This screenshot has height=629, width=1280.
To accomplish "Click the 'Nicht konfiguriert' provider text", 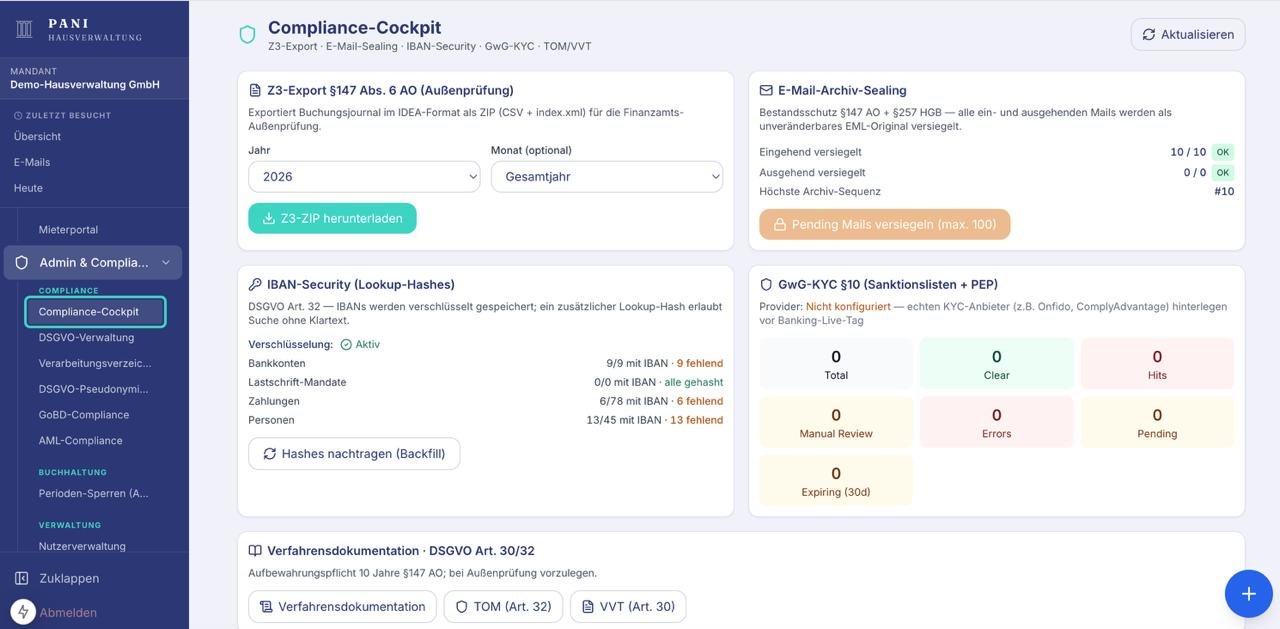I will tap(848, 307).
